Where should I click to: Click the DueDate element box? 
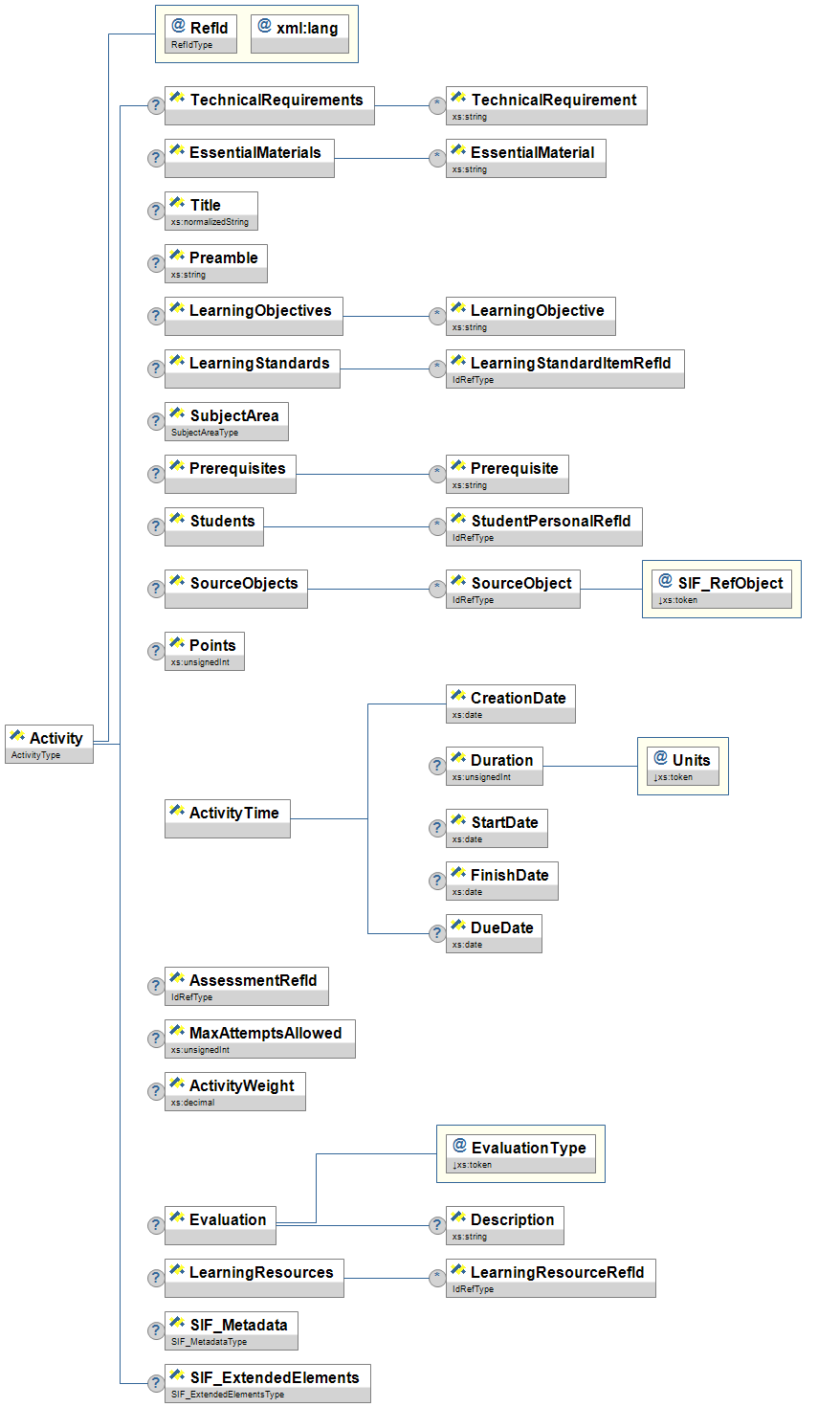494,933
